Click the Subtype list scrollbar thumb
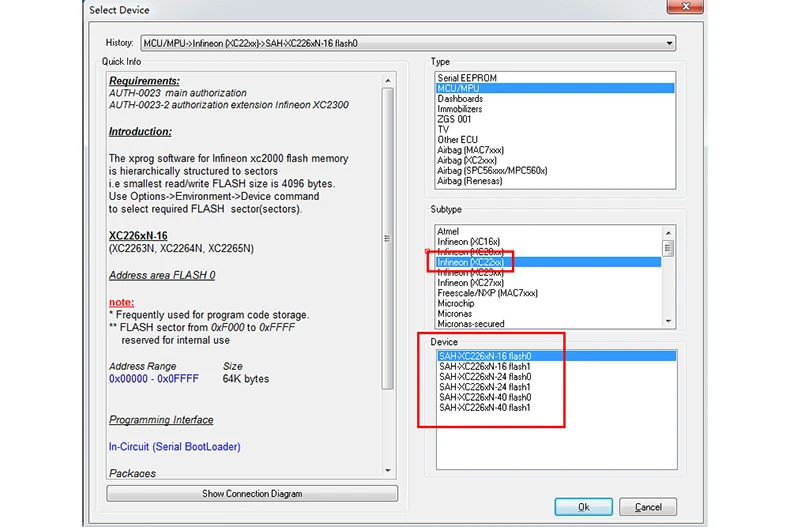790x527 pixels. tap(668, 248)
